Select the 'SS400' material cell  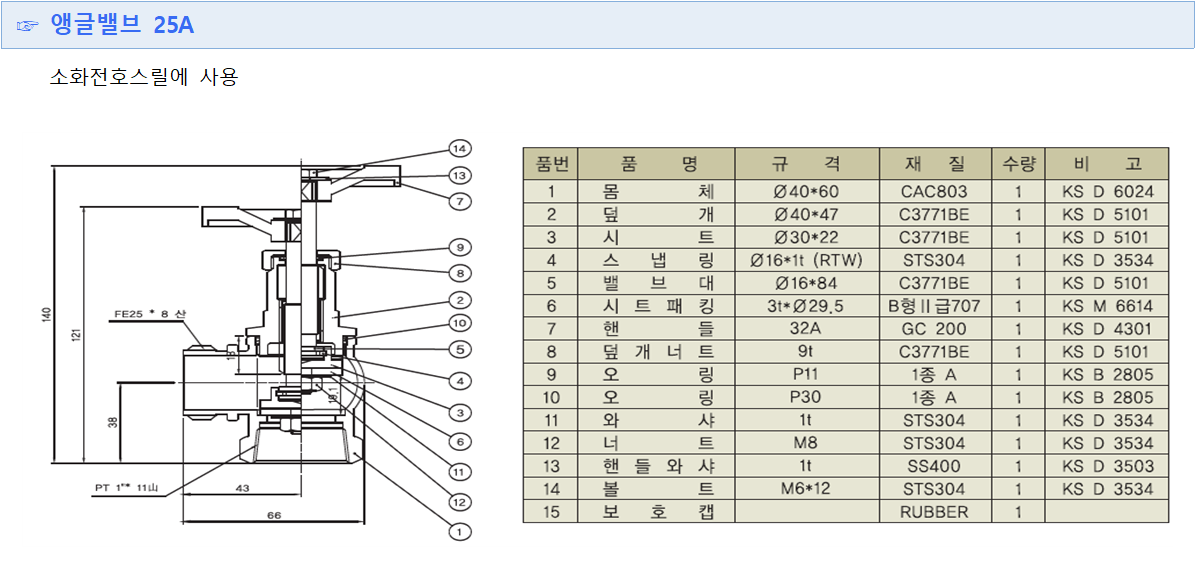click(x=935, y=466)
